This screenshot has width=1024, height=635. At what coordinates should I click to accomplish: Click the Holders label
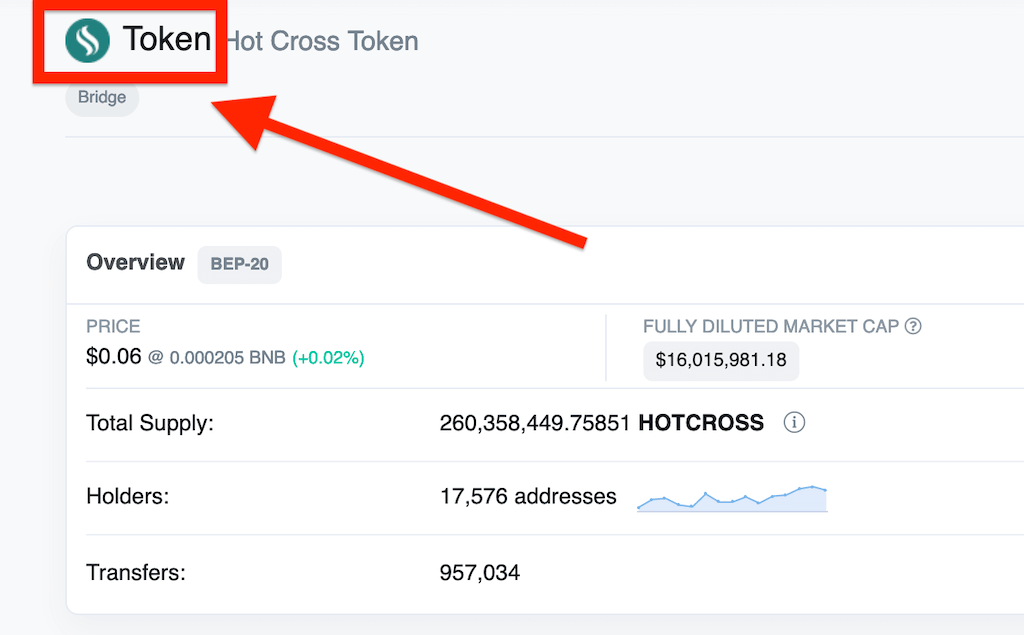(x=127, y=497)
